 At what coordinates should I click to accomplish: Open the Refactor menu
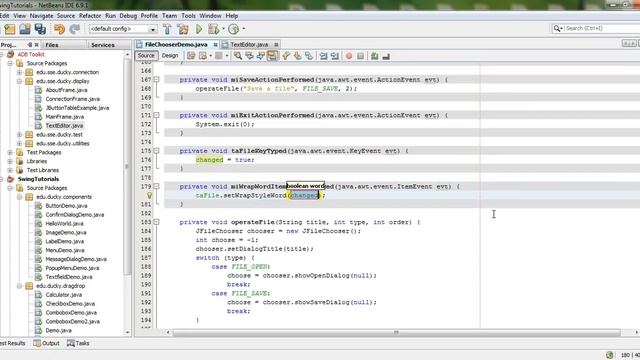tap(90, 16)
